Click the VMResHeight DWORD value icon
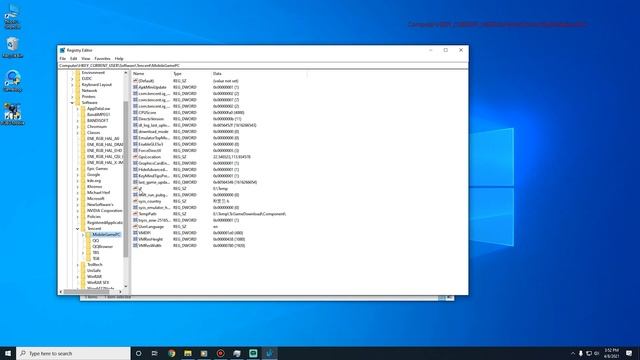640x360 pixels. tap(136, 239)
